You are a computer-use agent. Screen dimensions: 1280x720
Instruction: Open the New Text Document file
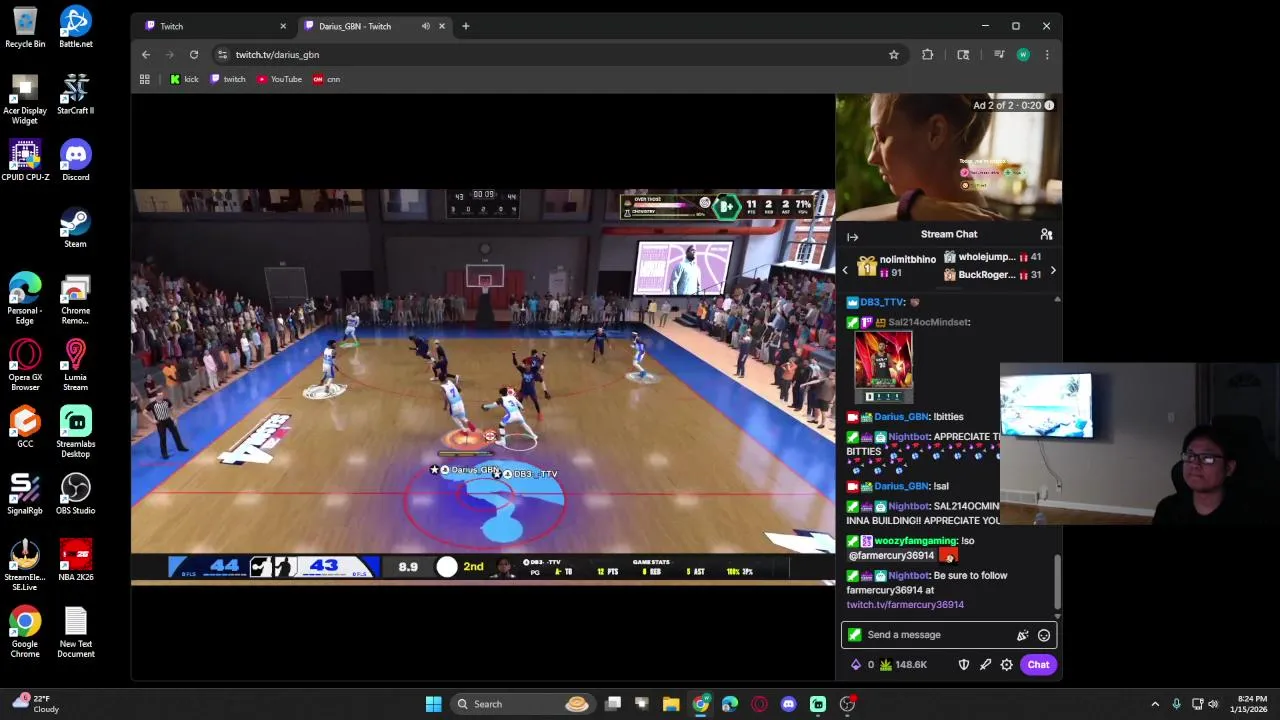[x=75, y=632]
